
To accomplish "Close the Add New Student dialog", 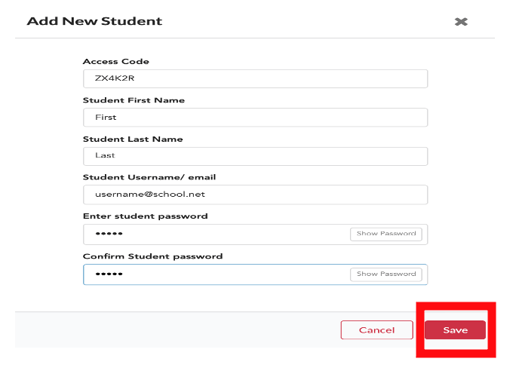I will coord(461,22).
